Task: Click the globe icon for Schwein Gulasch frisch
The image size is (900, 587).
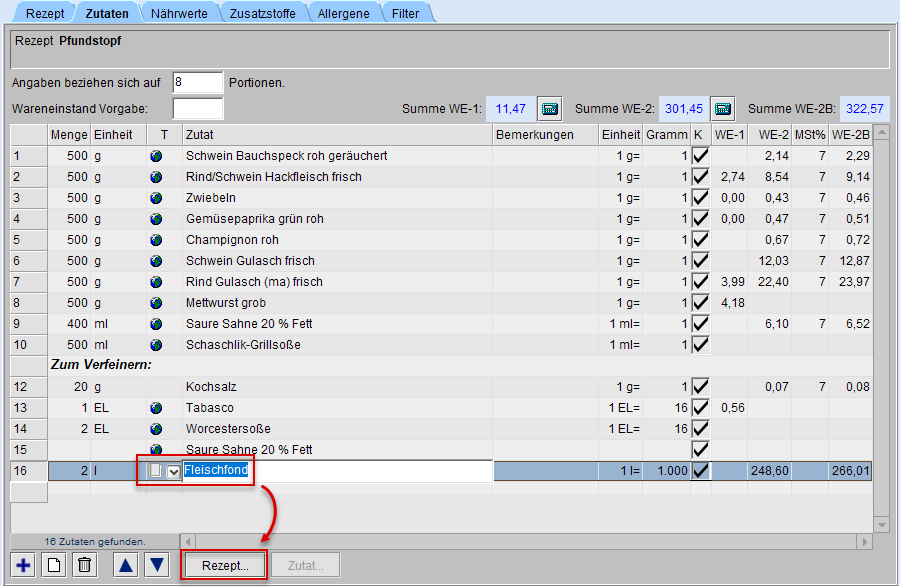Action: [x=156, y=261]
